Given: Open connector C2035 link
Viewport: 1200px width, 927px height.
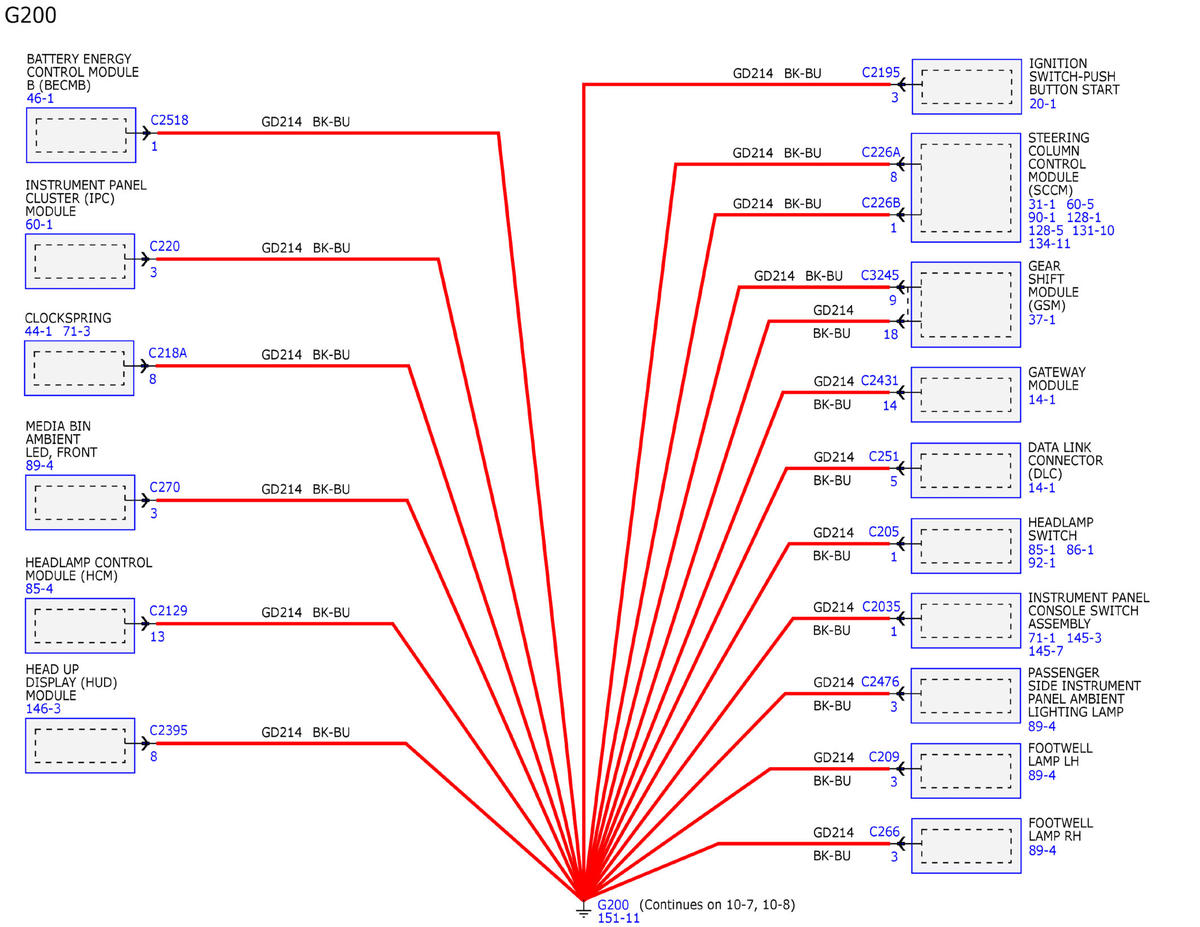Looking at the screenshot, I should [x=881, y=607].
